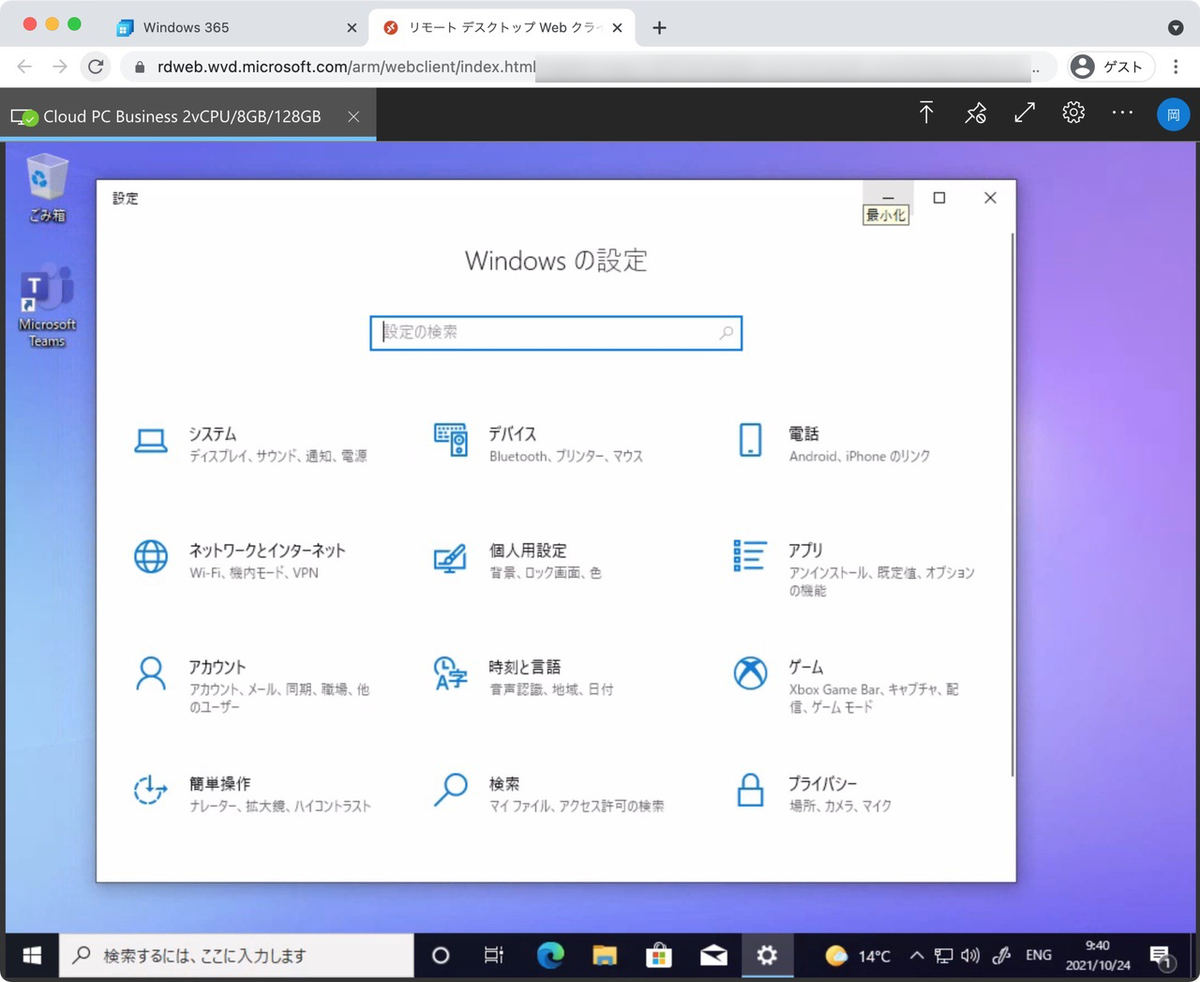
Task: Open the Windows Start menu
Action: [x=32, y=956]
